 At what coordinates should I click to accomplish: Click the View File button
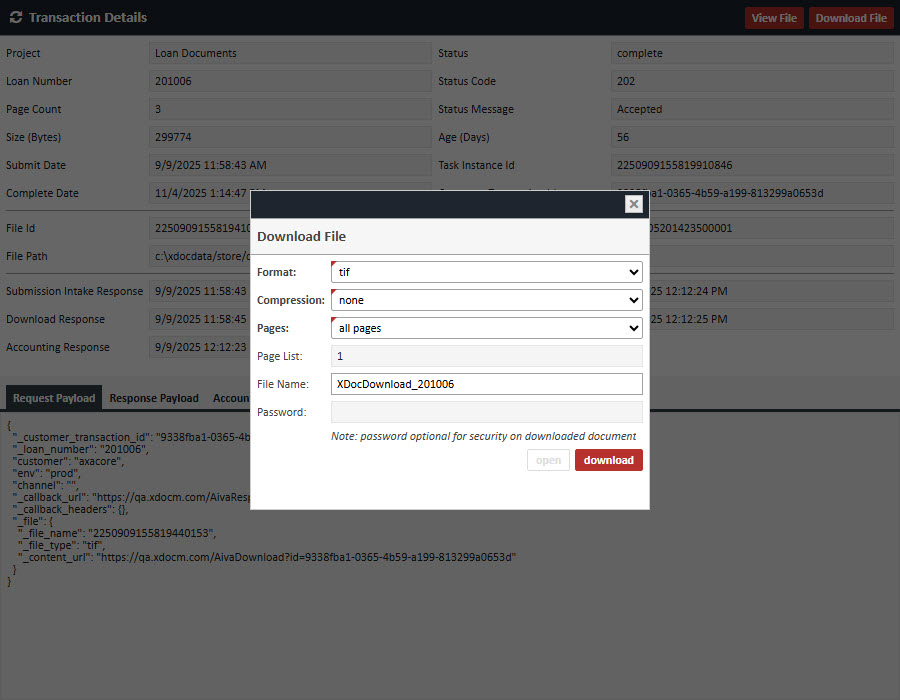click(773, 18)
